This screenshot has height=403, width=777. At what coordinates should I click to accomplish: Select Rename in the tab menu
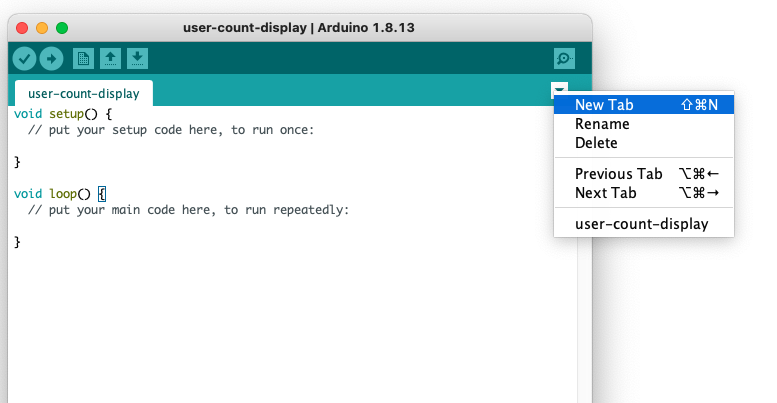pyautogui.click(x=602, y=124)
